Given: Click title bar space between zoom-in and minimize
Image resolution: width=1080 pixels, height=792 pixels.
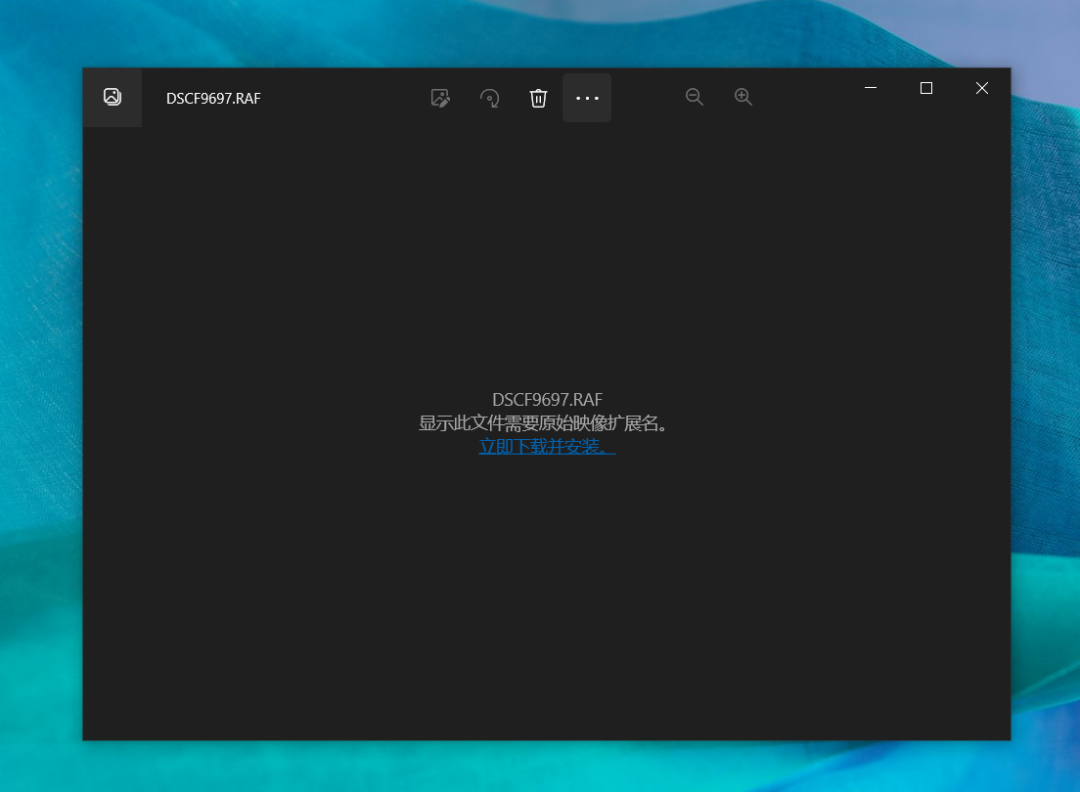Looking at the screenshot, I should click(x=800, y=97).
